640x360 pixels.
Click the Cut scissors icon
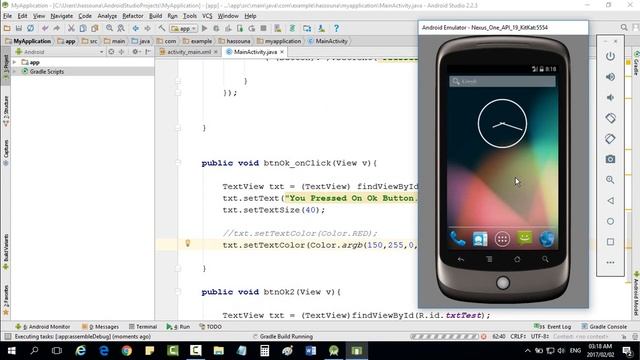(71, 28)
